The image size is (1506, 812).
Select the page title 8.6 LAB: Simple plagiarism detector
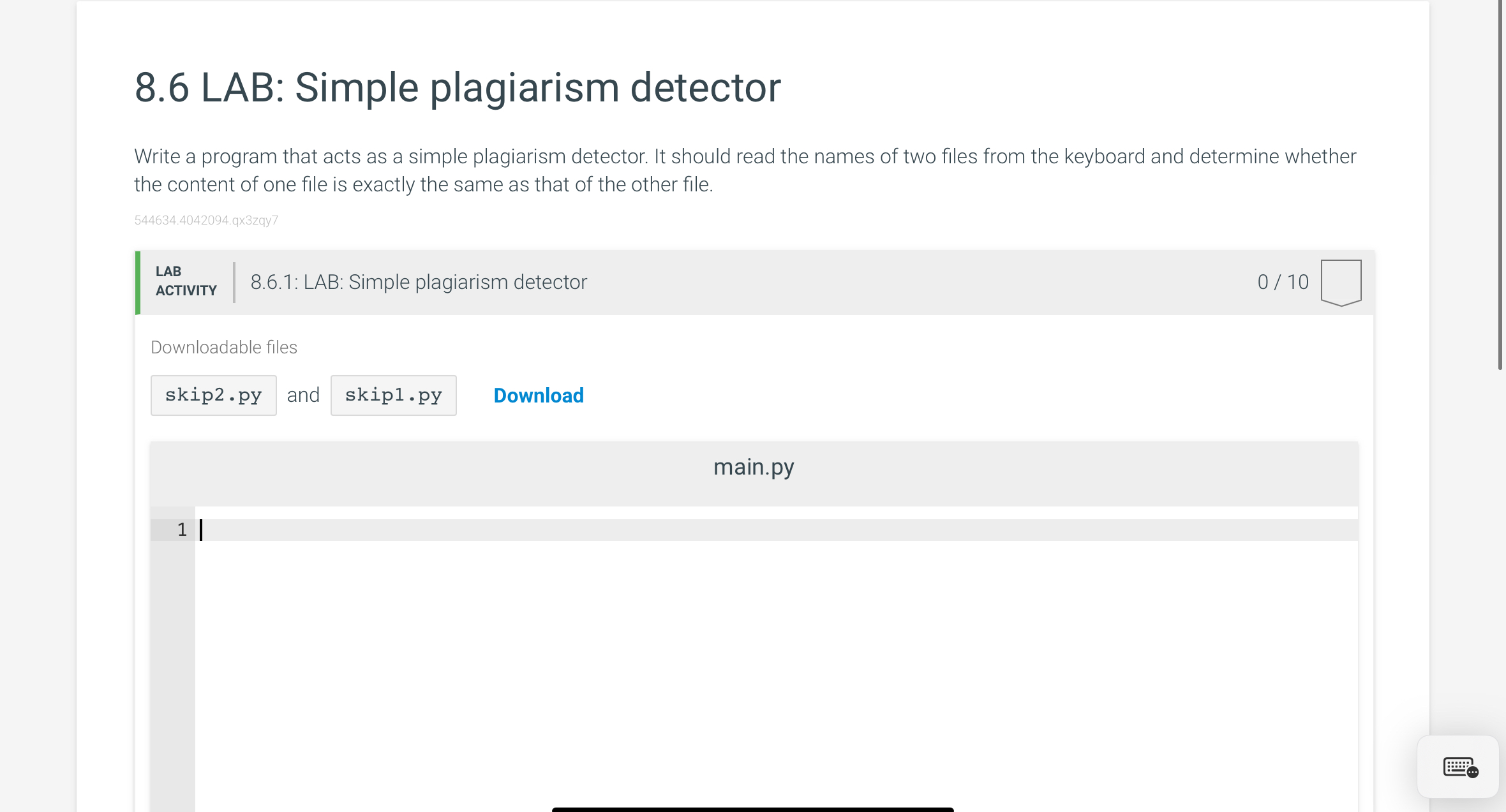pos(457,87)
